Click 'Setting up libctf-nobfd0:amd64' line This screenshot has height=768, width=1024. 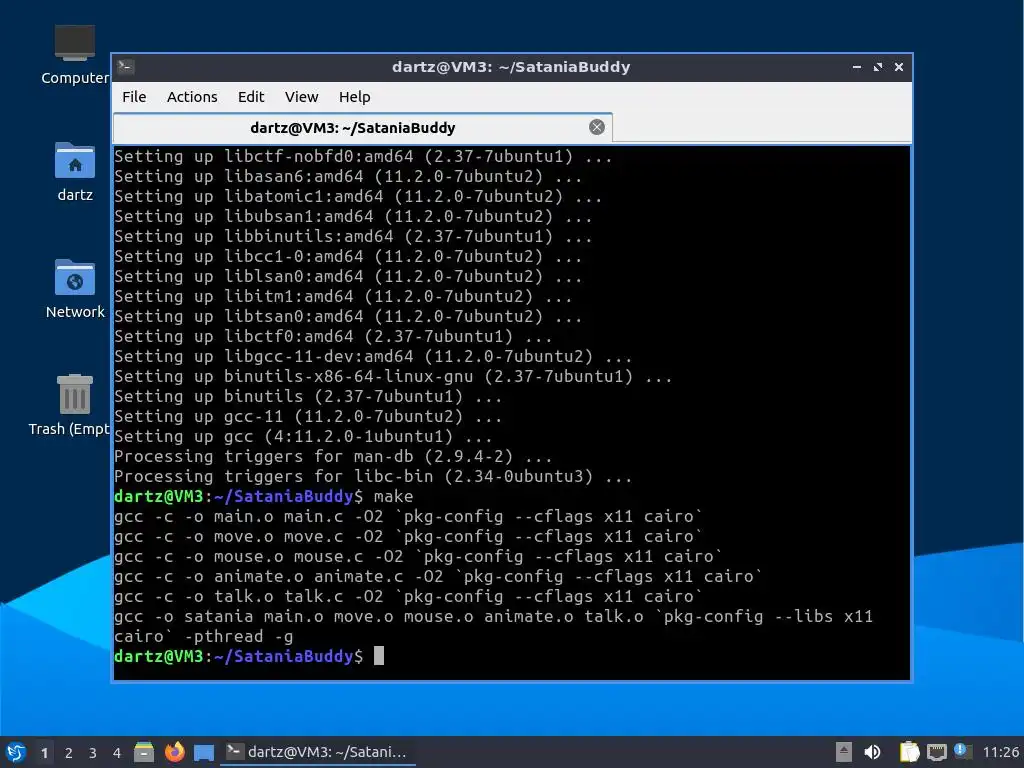pyautogui.click(x=363, y=157)
